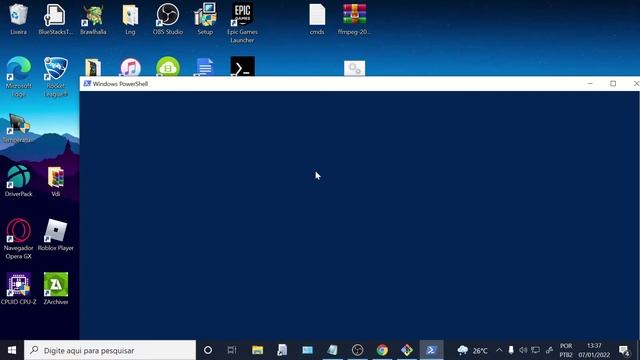Screen dimensions: 640x360
Task: Click the black terminal prompt desktop icon
Action: 242,66
